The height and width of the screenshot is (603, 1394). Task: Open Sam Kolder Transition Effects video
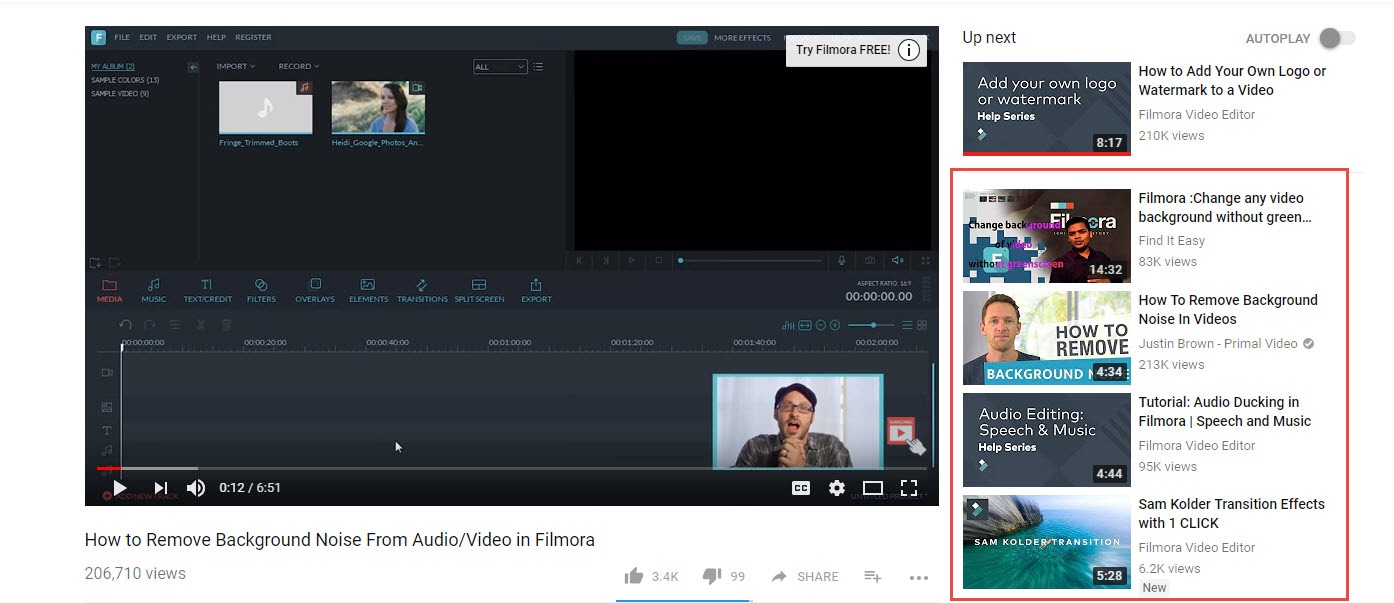[x=1231, y=513]
